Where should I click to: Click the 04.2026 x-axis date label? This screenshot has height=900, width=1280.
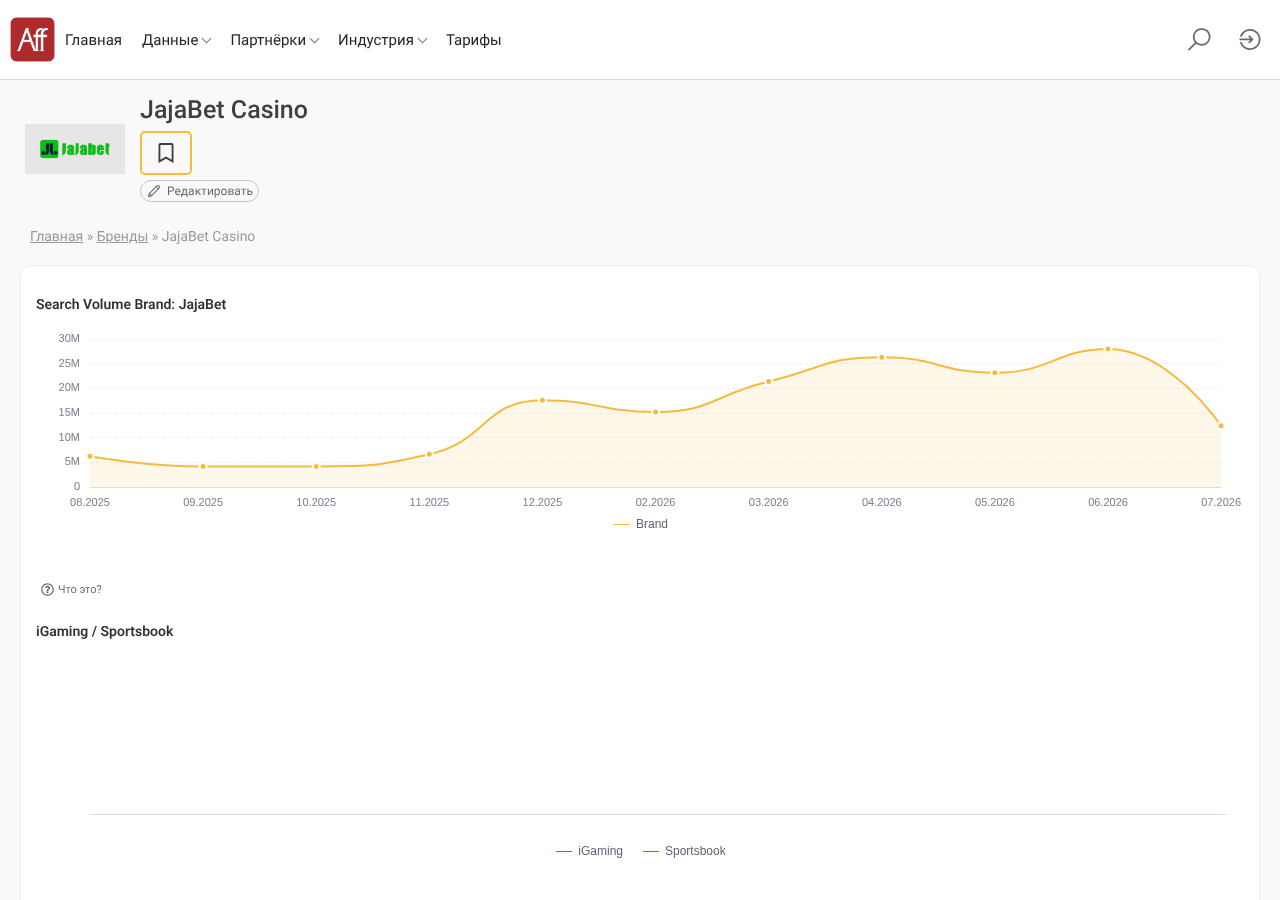[882, 502]
